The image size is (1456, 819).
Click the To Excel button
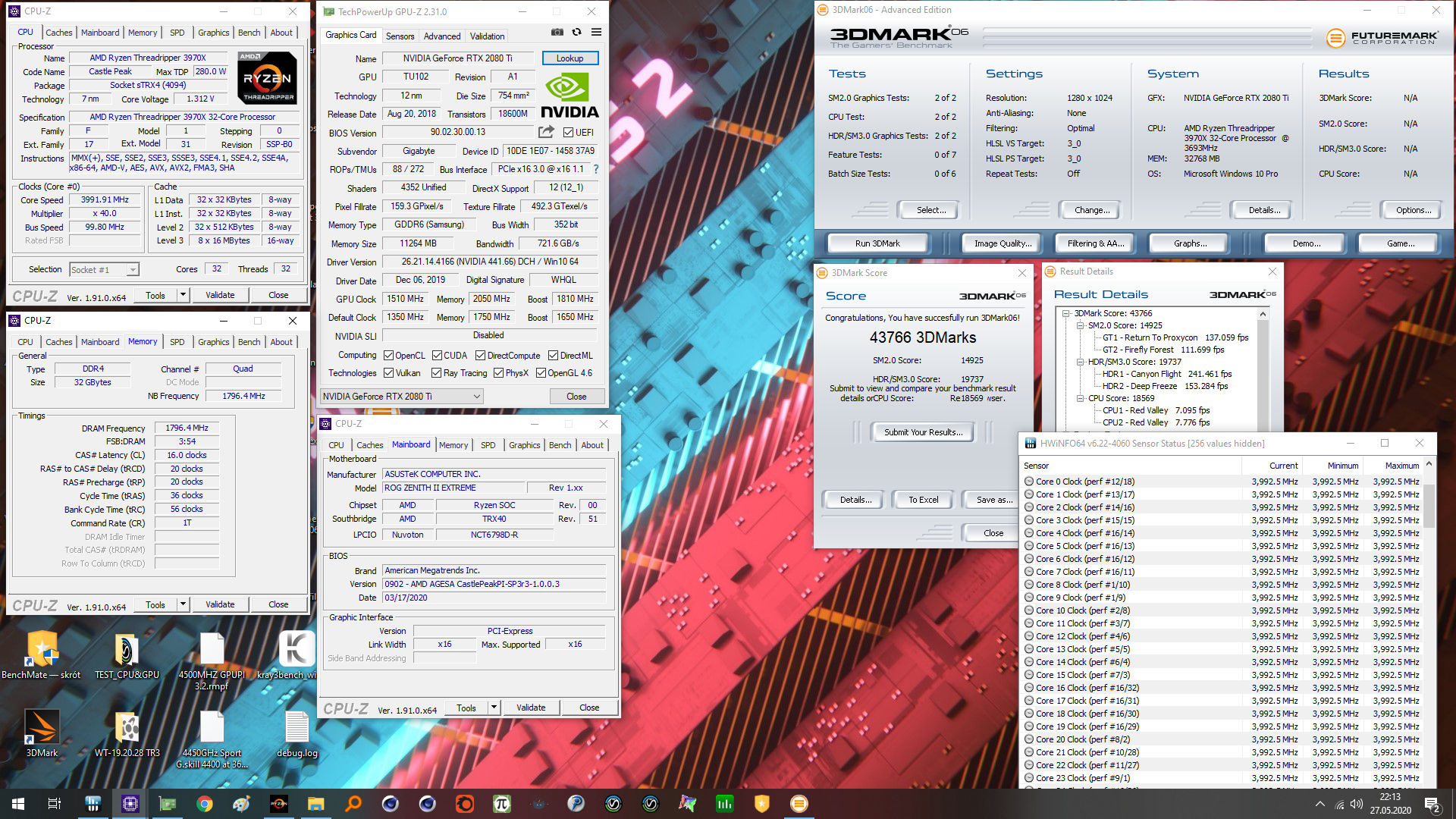click(924, 500)
